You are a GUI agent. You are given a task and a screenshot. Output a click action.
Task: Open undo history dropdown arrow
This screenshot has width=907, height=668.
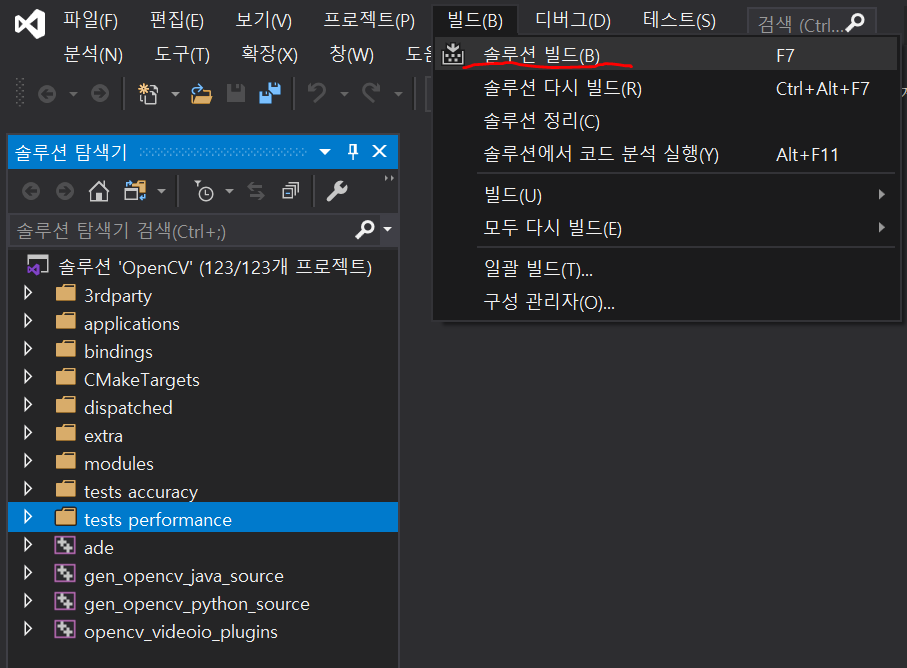pyautogui.click(x=345, y=94)
